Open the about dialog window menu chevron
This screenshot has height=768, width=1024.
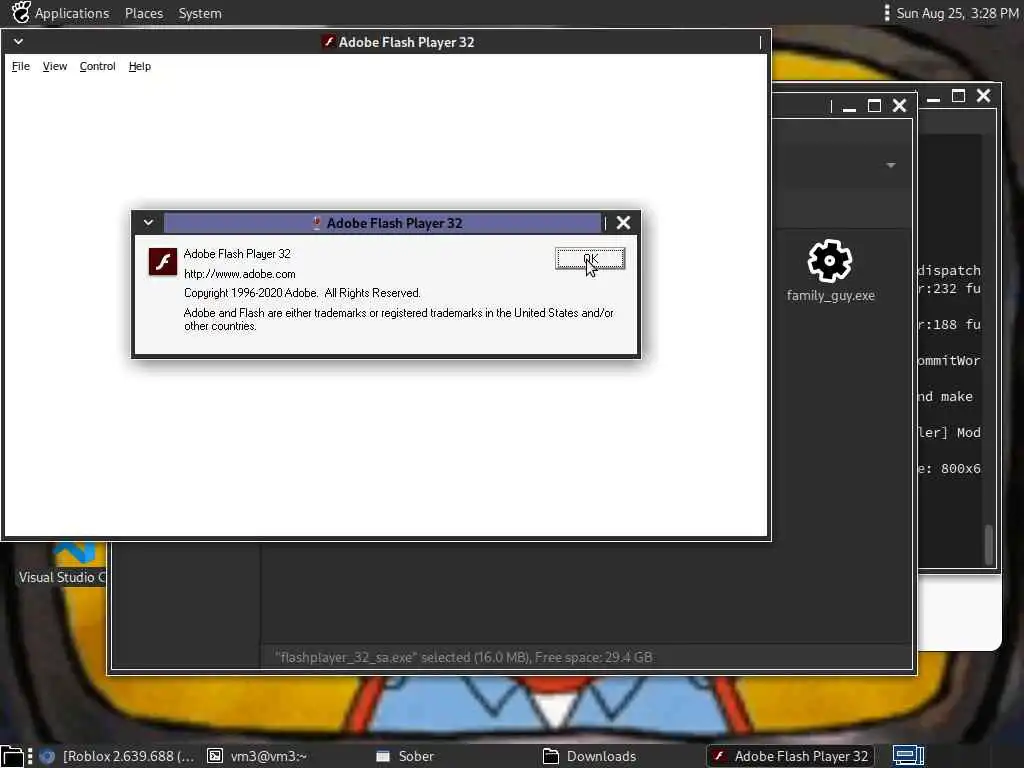click(x=148, y=223)
